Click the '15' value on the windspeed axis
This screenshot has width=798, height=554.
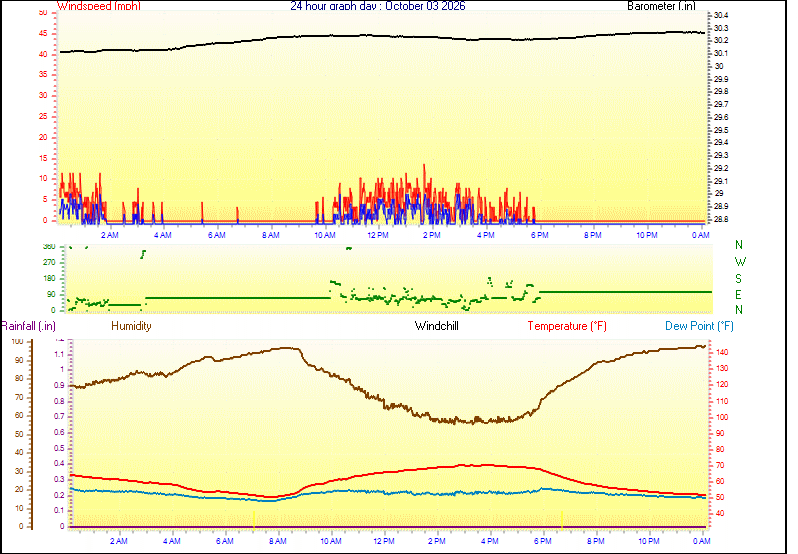43,158
